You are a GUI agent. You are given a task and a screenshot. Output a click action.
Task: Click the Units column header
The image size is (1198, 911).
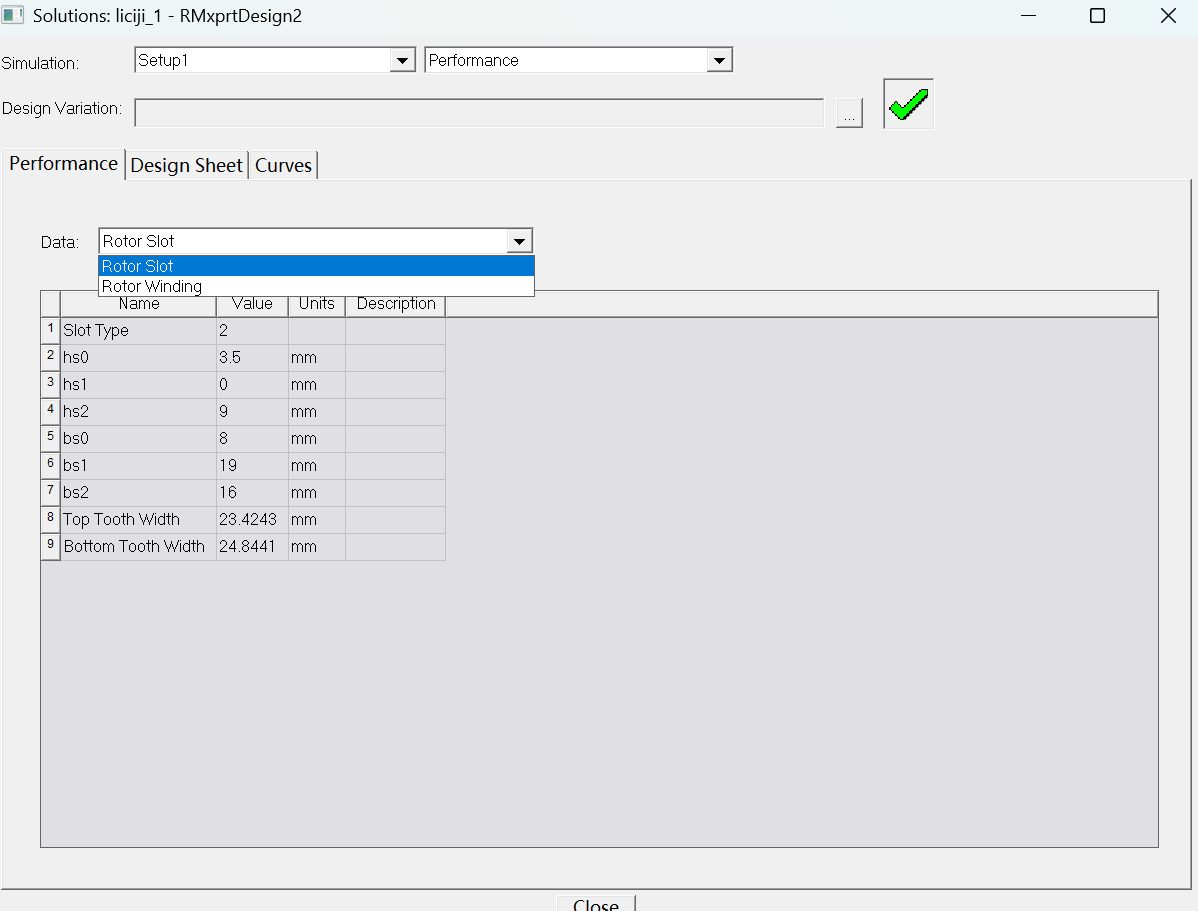click(316, 303)
